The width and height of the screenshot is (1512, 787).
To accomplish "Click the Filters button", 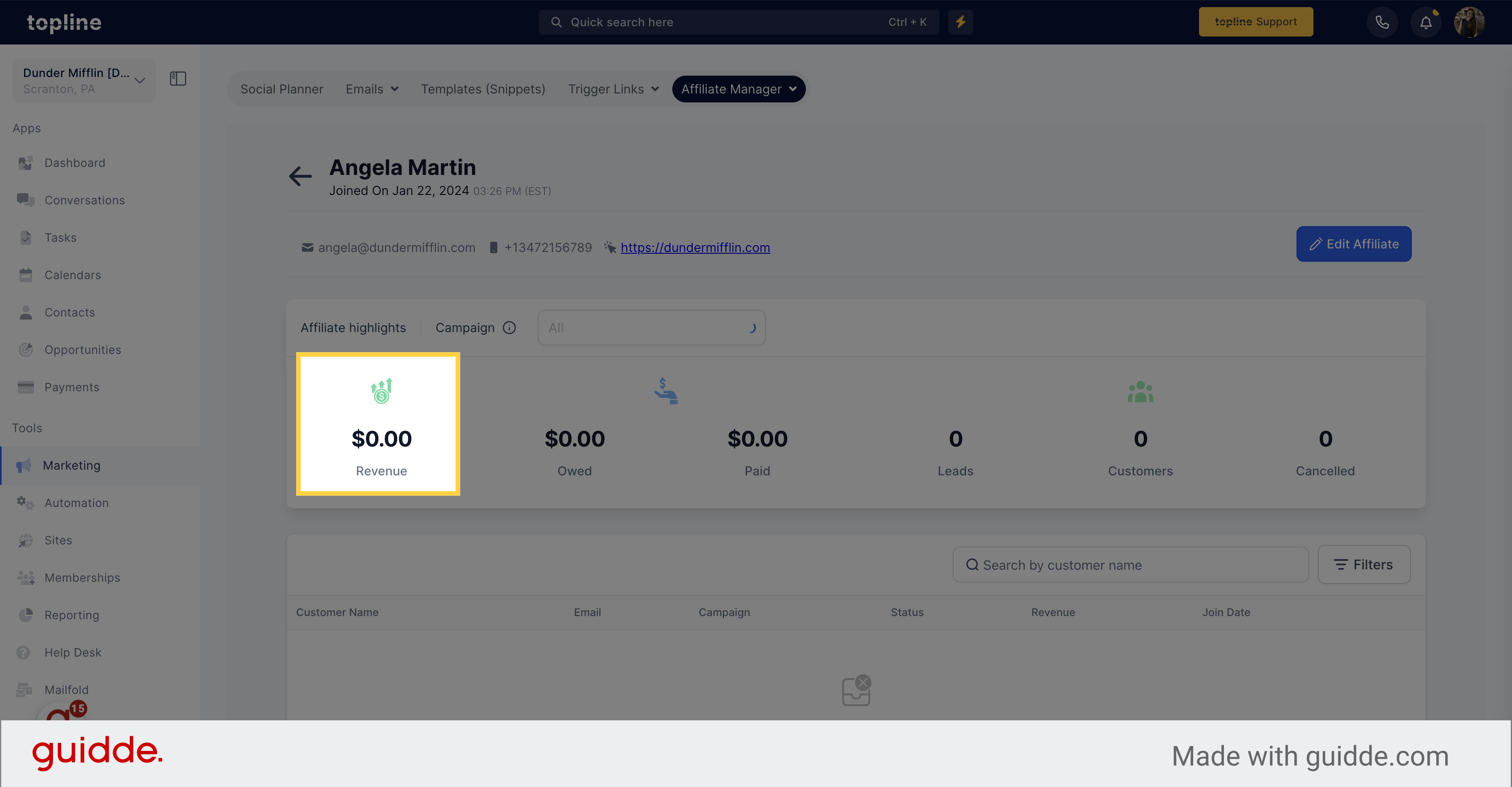I will [1363, 564].
